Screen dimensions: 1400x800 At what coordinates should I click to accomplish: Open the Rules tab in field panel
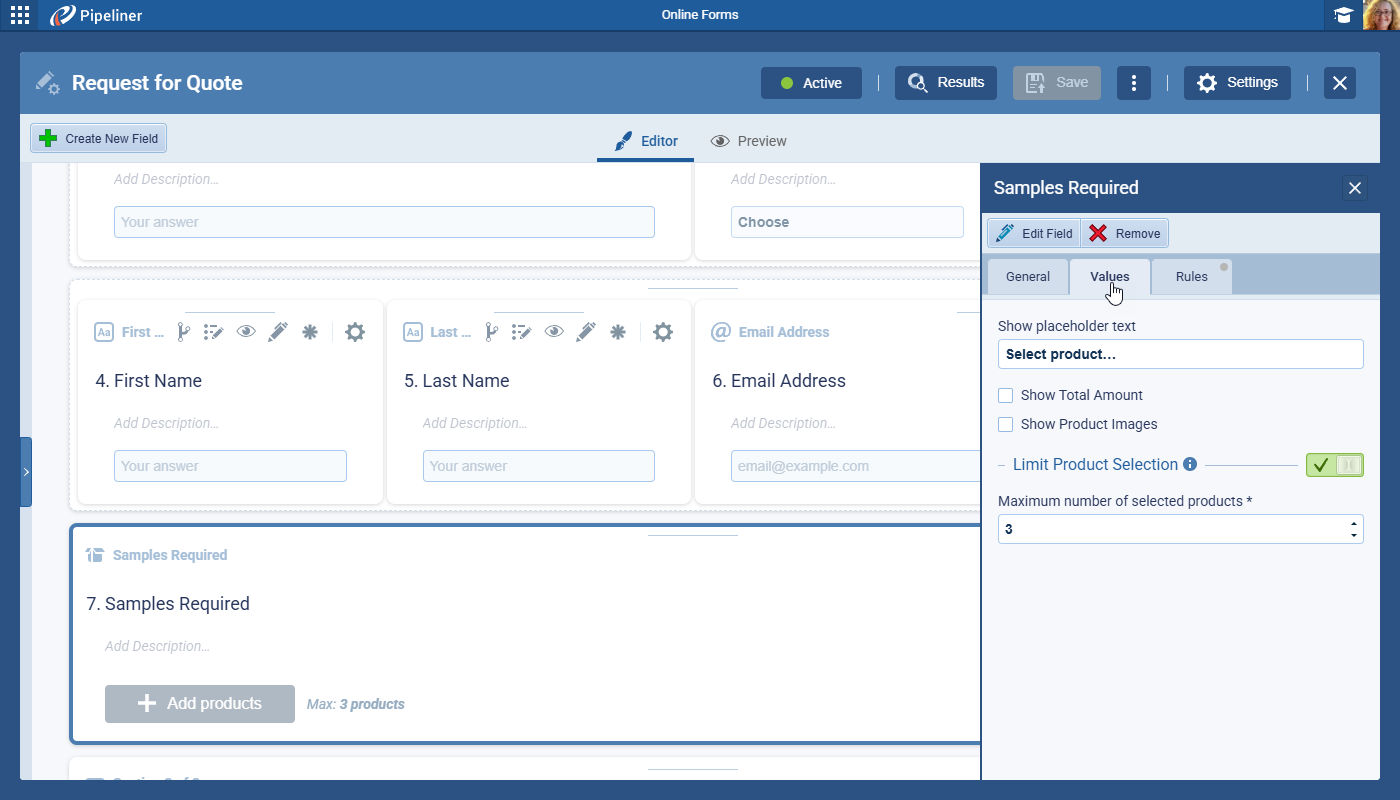[1191, 277]
